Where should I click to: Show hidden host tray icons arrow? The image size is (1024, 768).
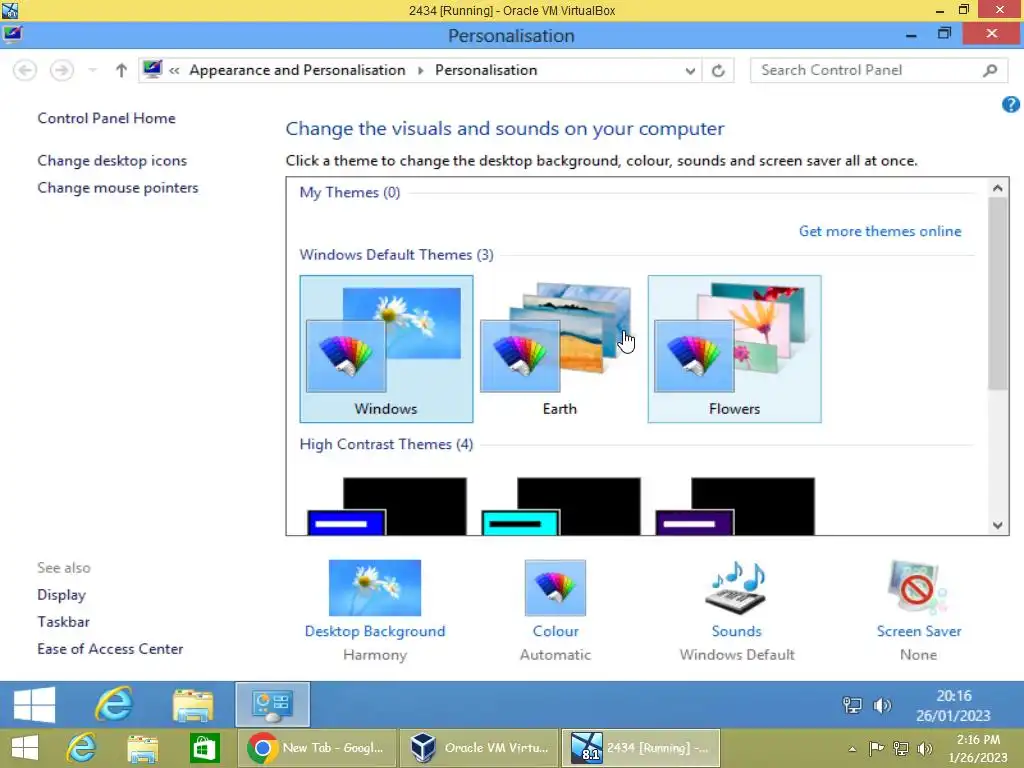[852, 749]
